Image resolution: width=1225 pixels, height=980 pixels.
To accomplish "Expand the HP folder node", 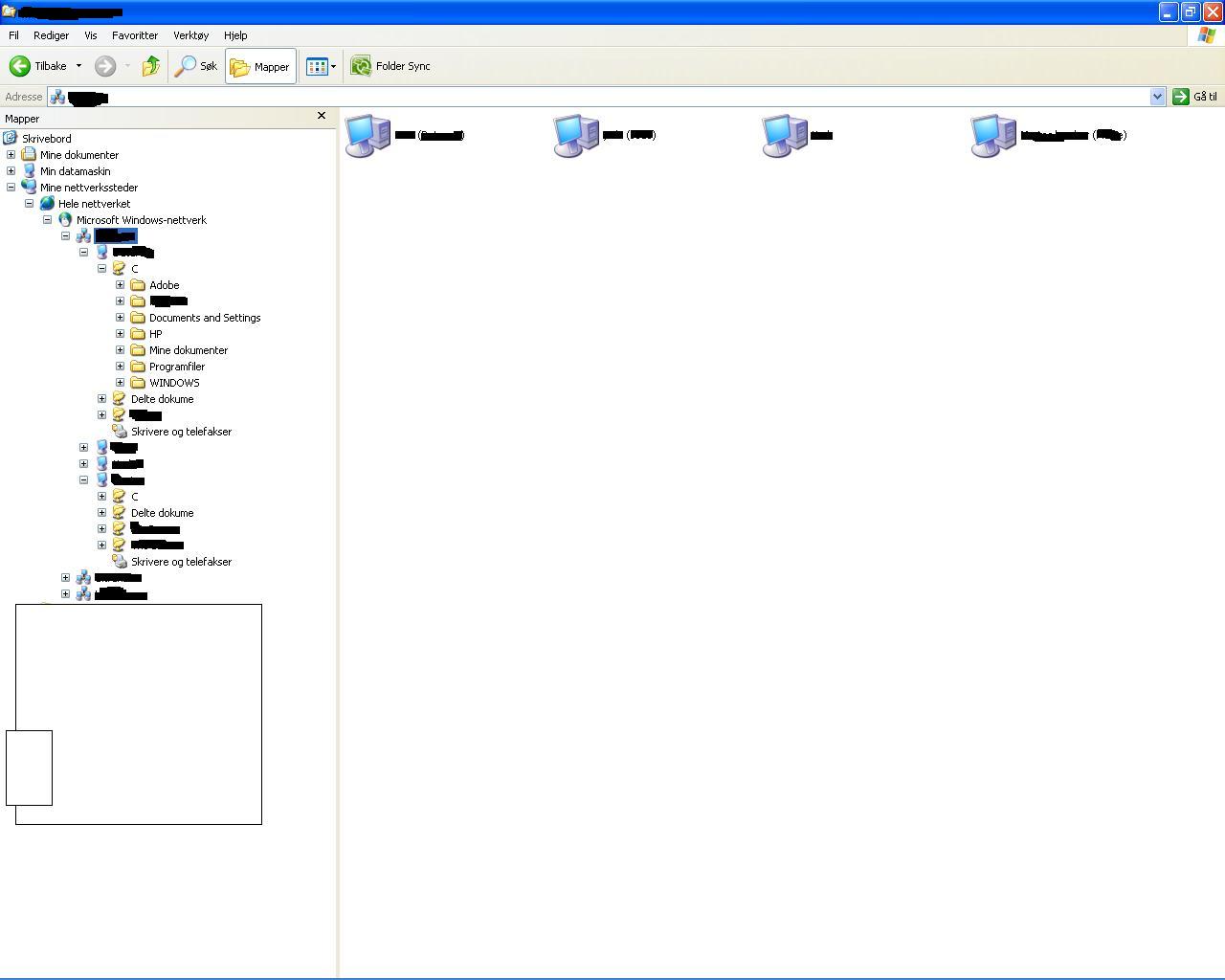I will [x=120, y=334].
